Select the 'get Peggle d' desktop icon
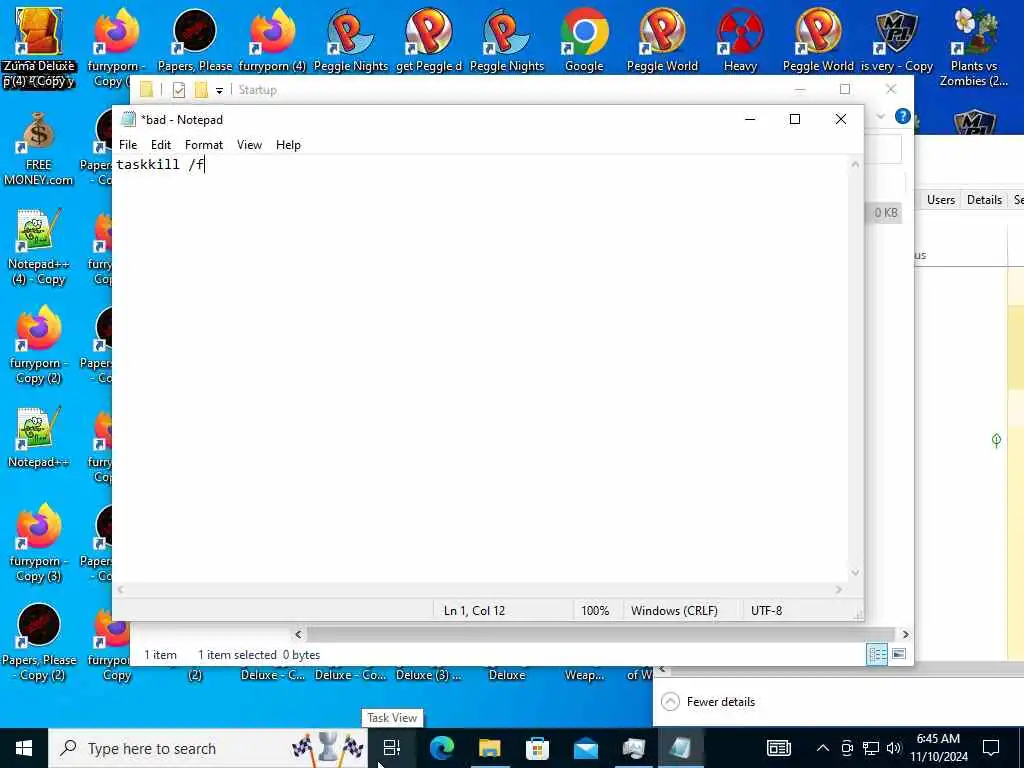 point(428,40)
